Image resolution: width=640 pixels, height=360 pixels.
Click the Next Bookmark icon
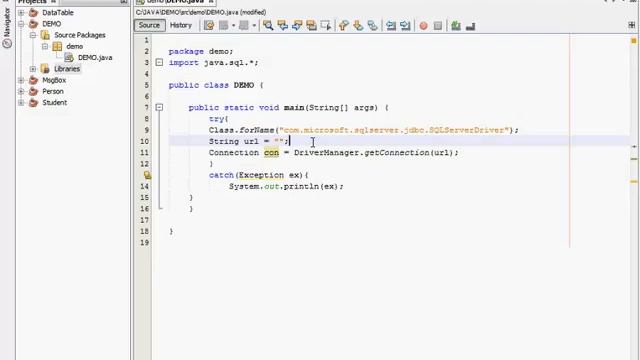pyautogui.click(x=358, y=26)
